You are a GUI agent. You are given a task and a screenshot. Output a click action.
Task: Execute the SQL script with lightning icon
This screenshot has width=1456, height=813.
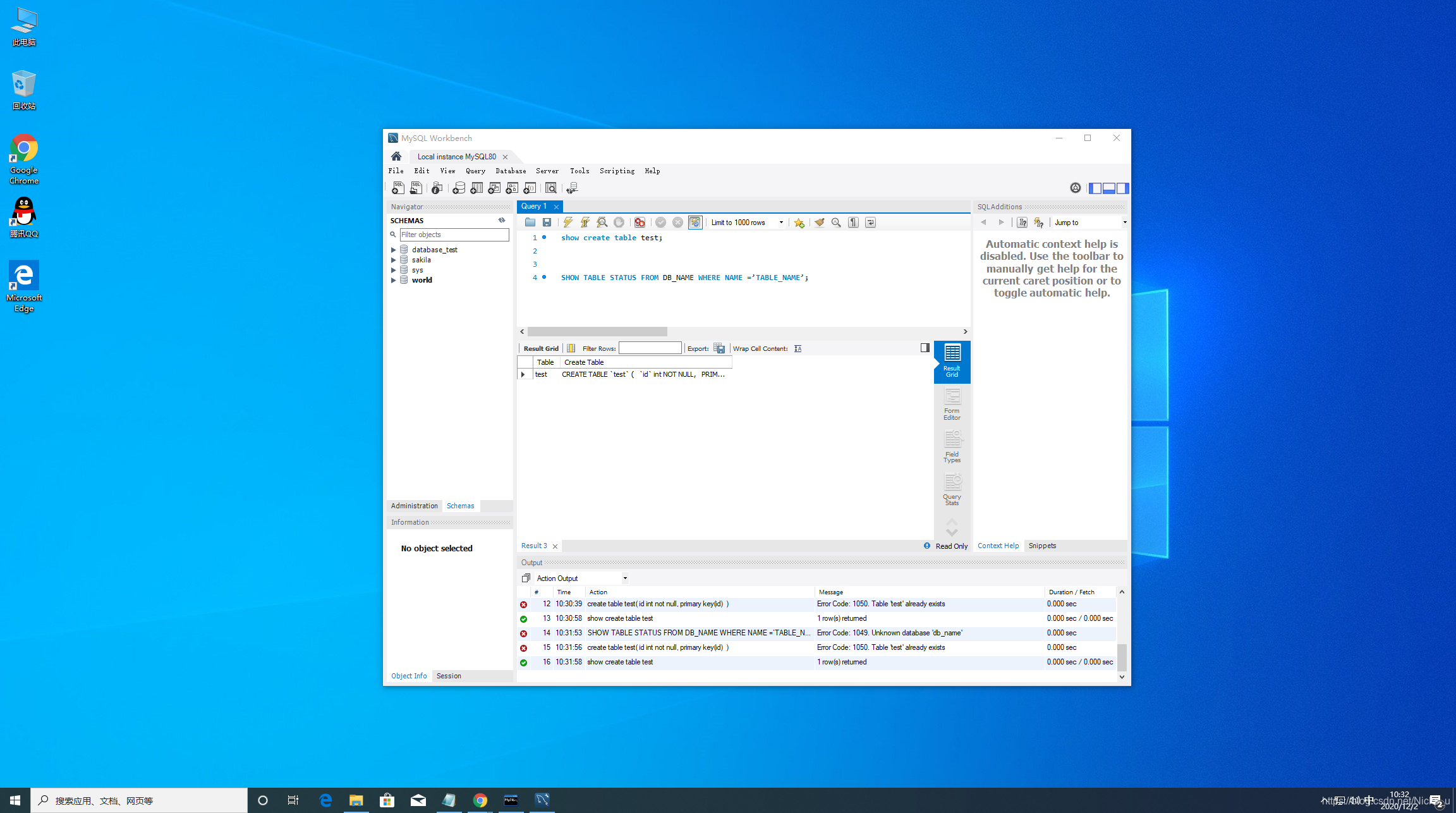[x=567, y=223]
